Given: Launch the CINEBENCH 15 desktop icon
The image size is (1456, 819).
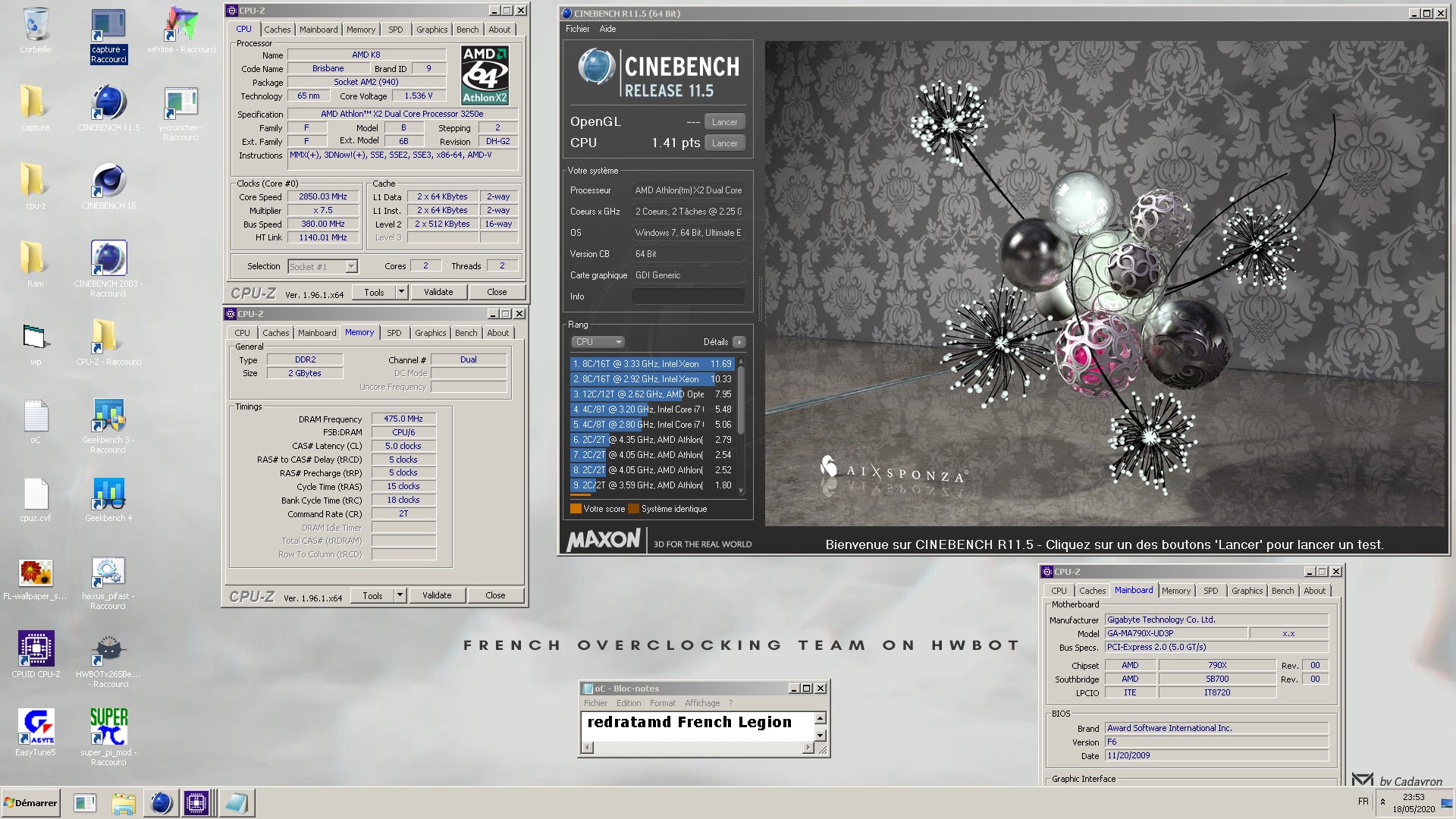Looking at the screenshot, I should [x=108, y=187].
